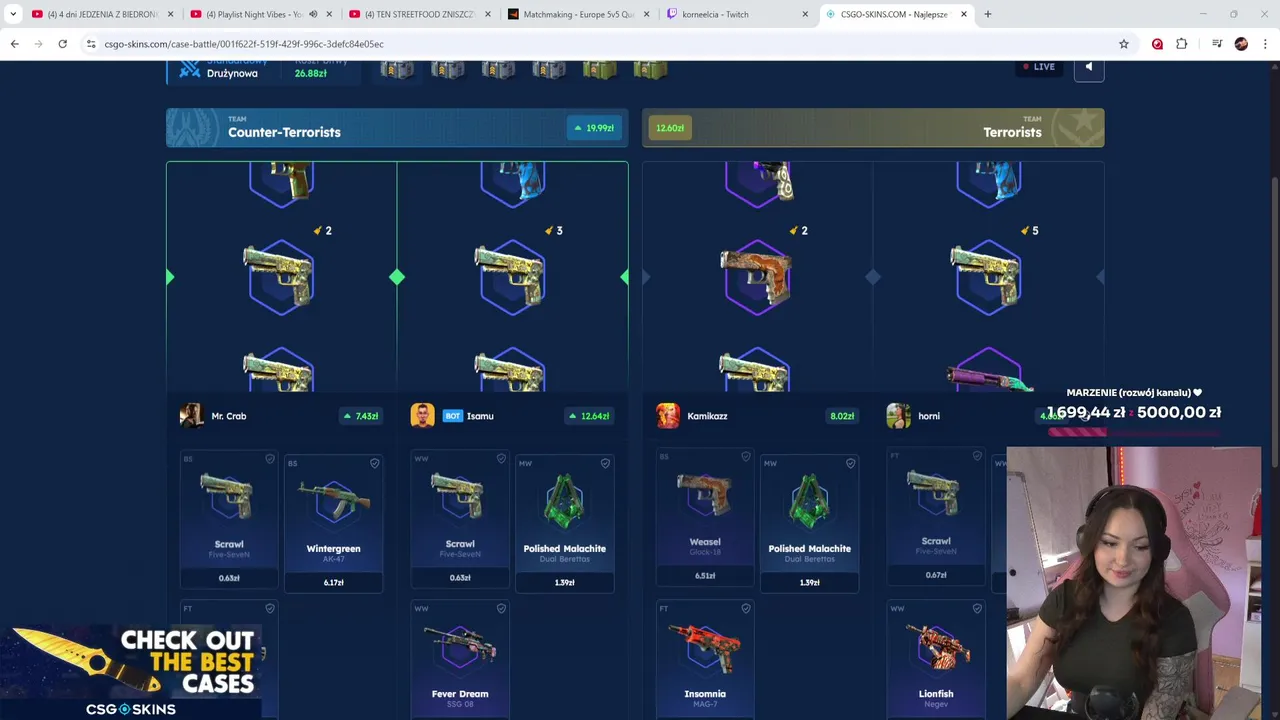This screenshot has height=720, width=1280.
Task: Open the tab search chevron dropdown
Action: click(13, 14)
